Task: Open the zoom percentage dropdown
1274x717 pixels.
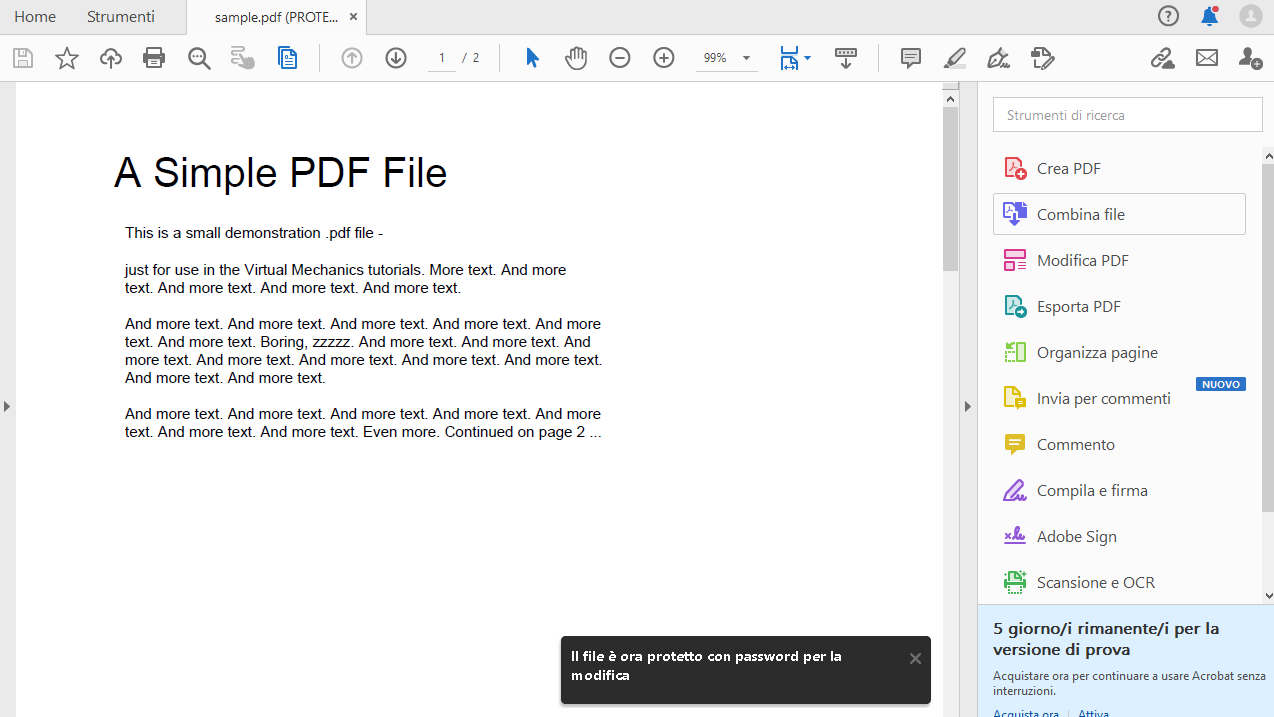Action: pyautogui.click(x=745, y=58)
